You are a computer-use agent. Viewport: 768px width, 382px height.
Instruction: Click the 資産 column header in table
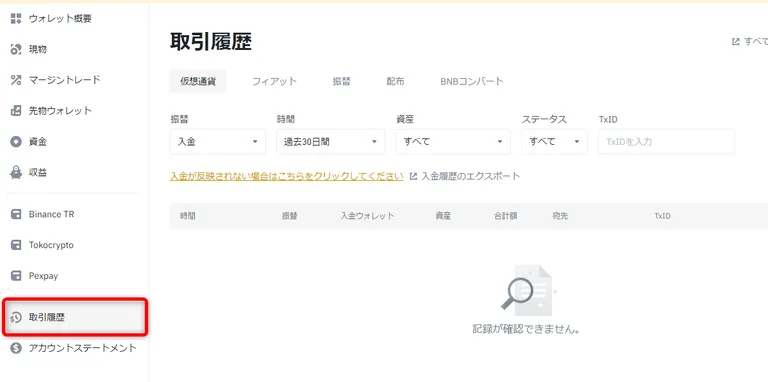point(443,216)
